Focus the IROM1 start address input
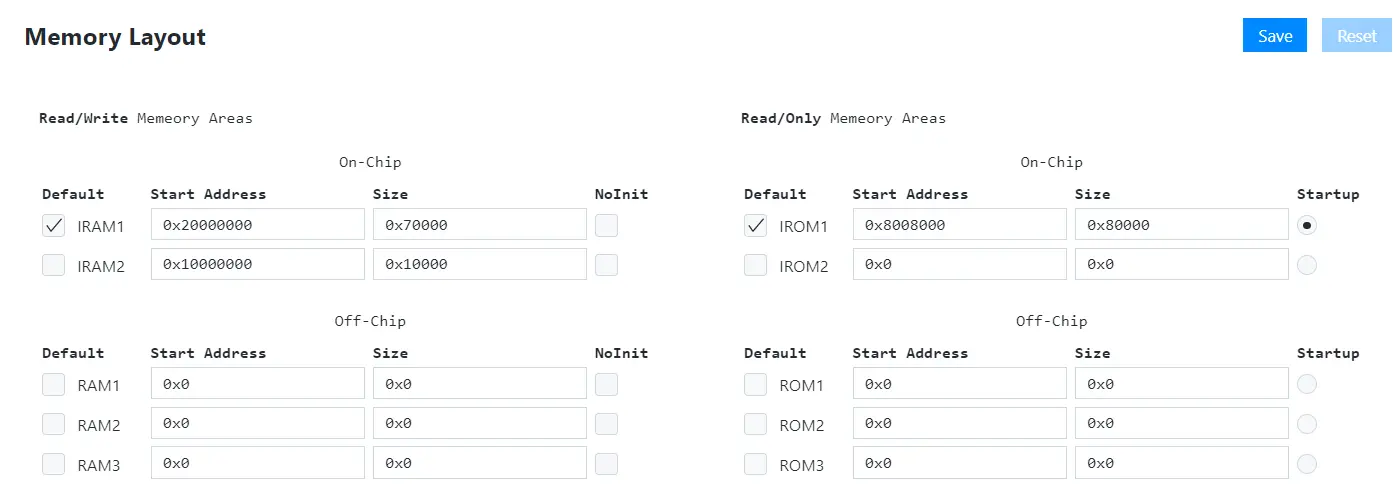Viewport: 1393px width, 498px height. 959,225
